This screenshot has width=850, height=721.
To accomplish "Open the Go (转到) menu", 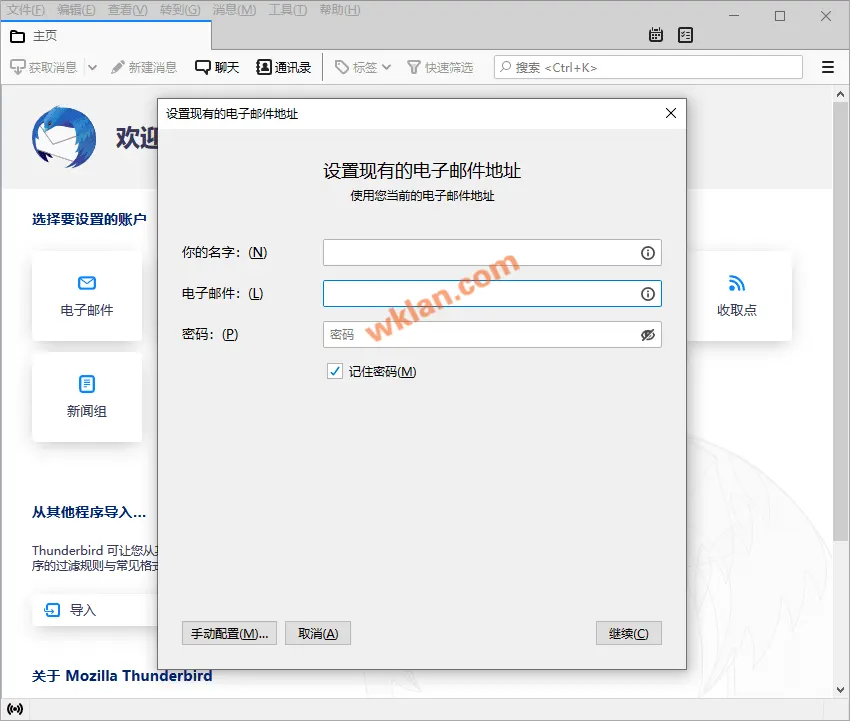I will (x=180, y=10).
